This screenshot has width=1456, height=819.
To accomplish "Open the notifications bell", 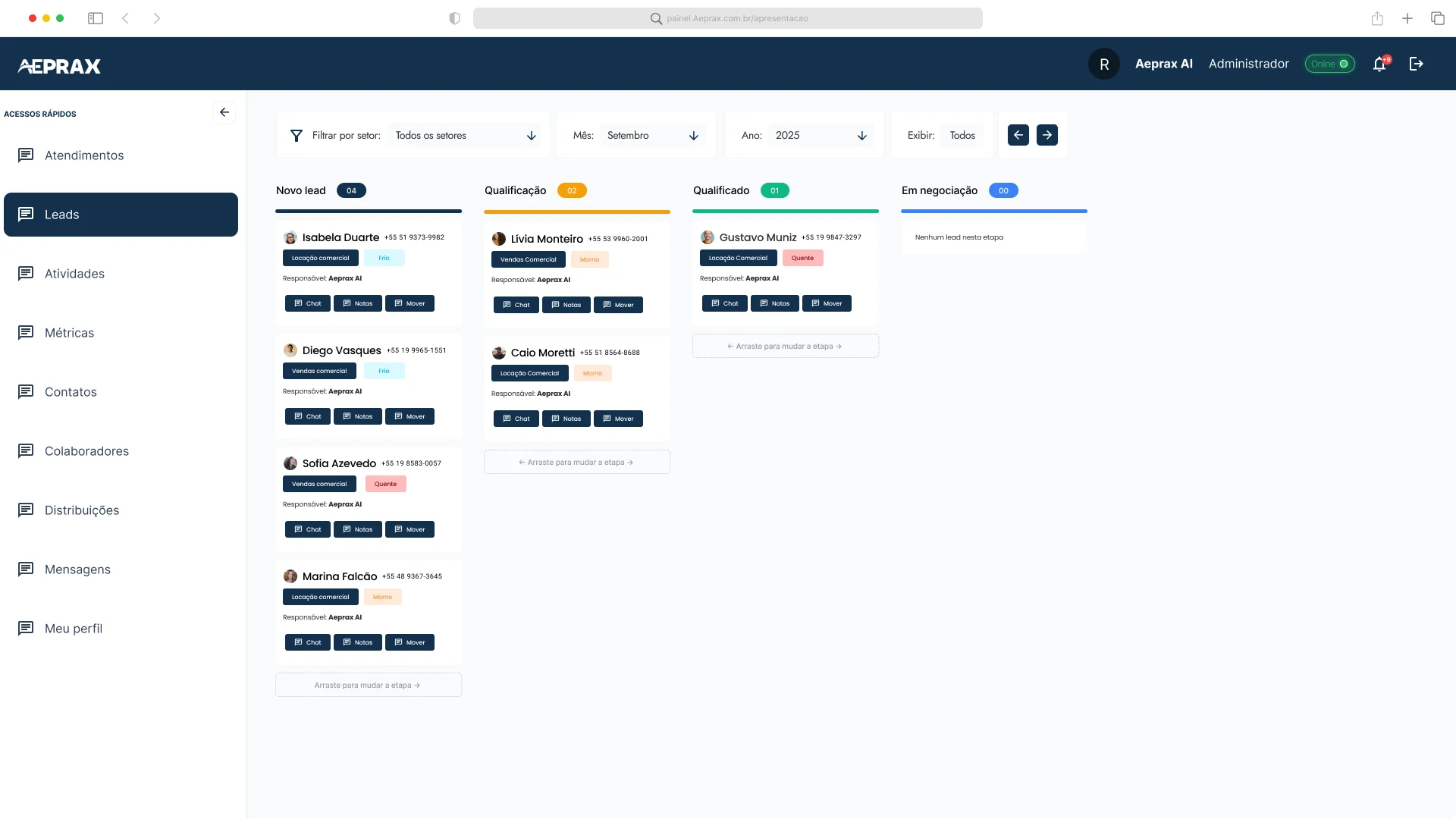I will (1380, 64).
